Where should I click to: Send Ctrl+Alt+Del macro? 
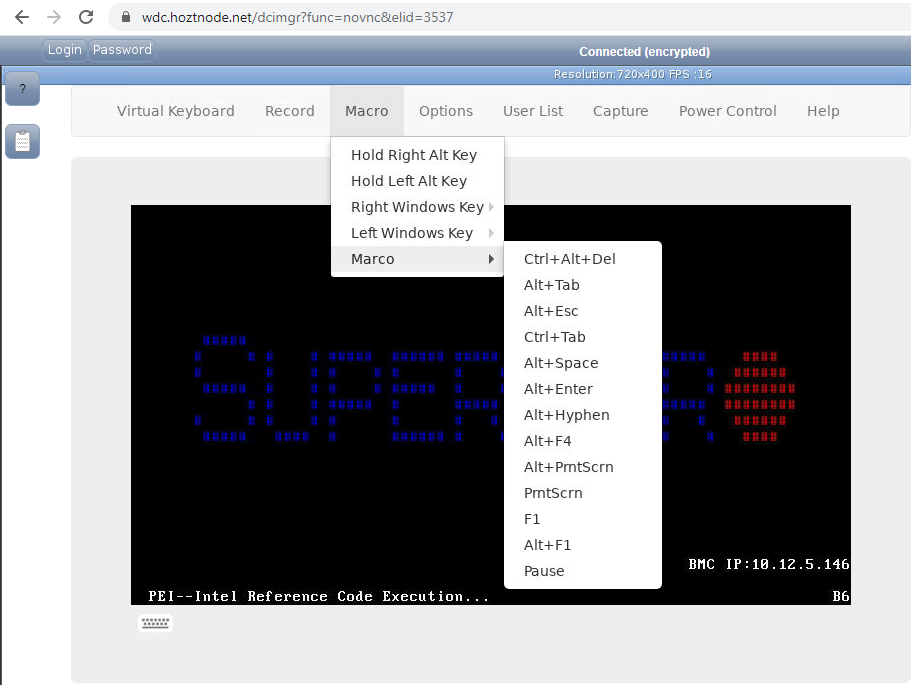pos(583,259)
